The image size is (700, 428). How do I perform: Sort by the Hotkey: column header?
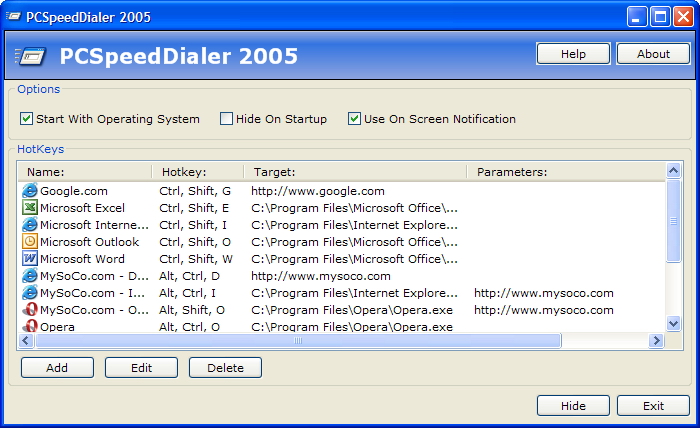click(198, 172)
